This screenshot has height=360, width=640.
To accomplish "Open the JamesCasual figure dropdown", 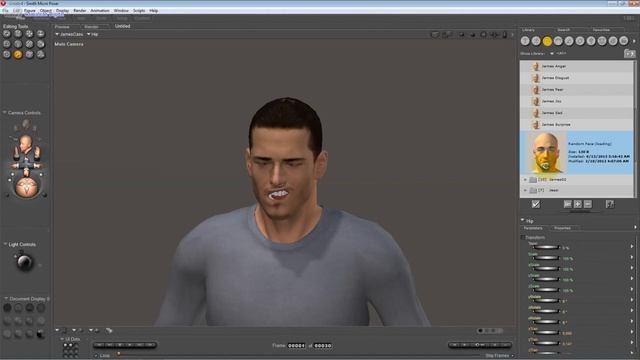I will click(69, 34).
